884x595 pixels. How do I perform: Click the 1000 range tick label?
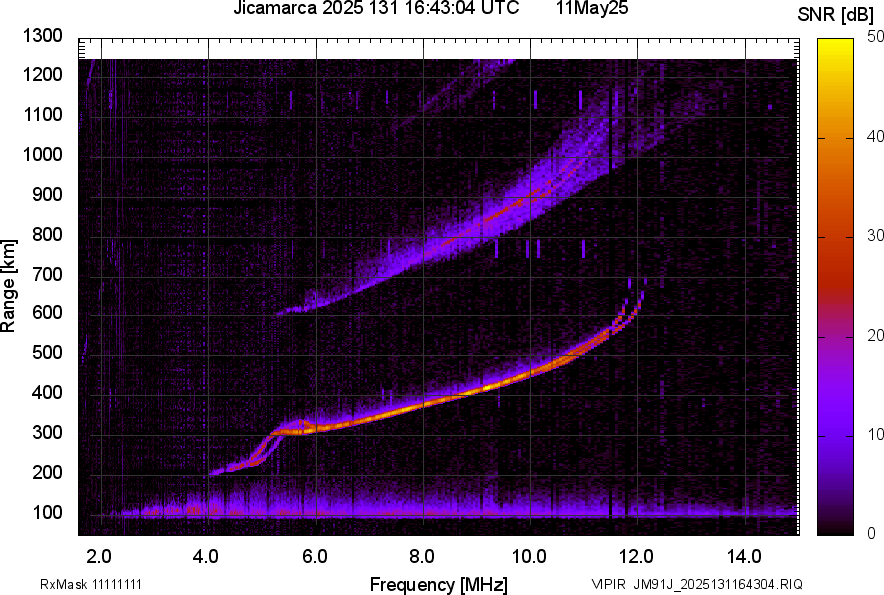coord(42,154)
